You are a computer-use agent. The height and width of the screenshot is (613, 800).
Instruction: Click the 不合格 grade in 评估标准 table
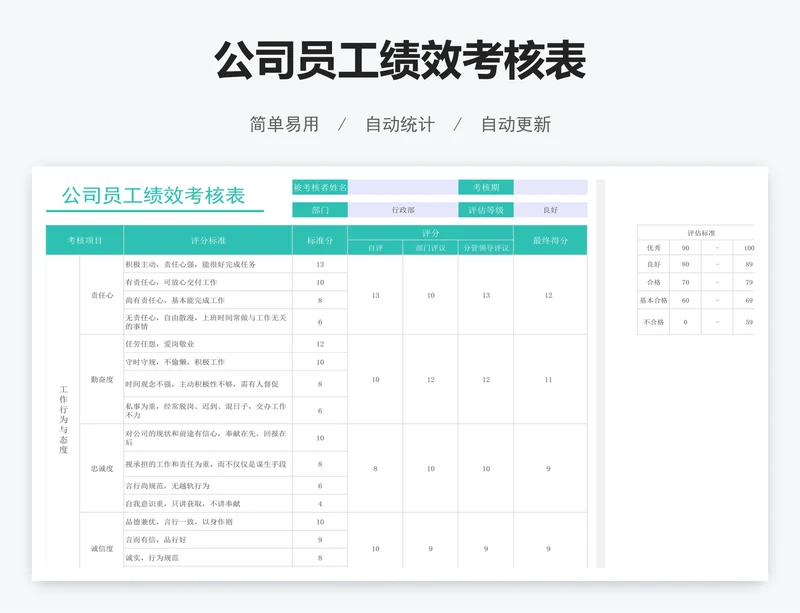point(654,322)
